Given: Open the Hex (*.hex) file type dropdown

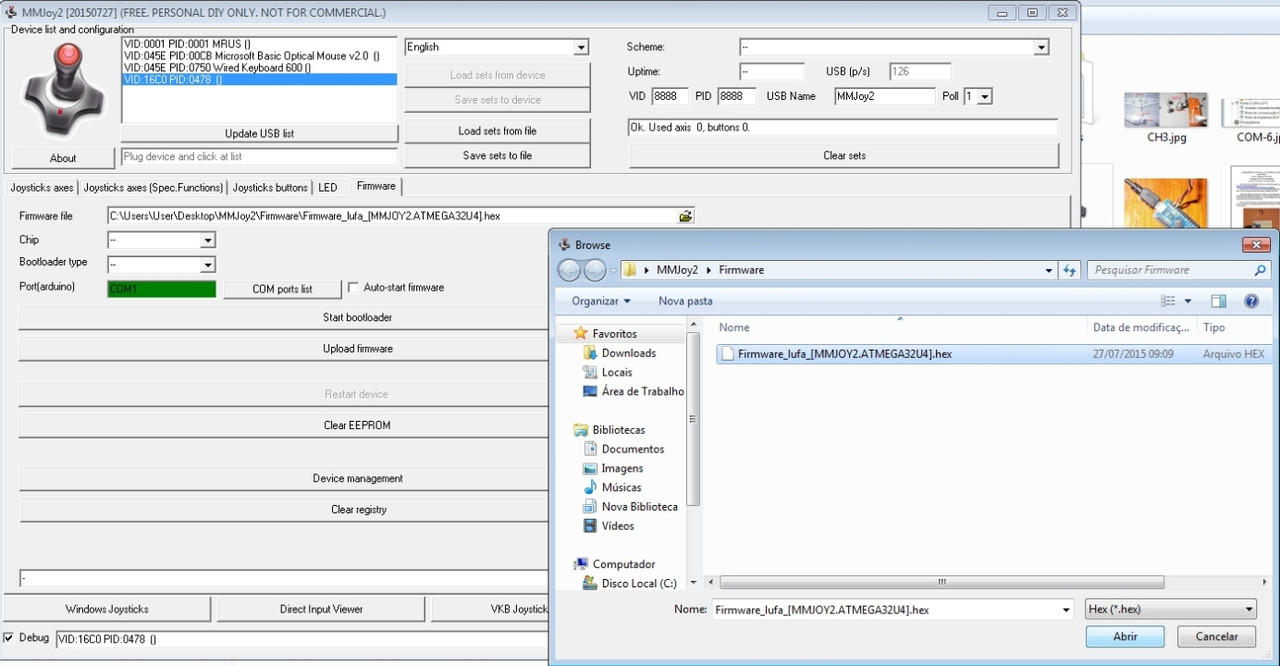Looking at the screenshot, I should (1171, 609).
